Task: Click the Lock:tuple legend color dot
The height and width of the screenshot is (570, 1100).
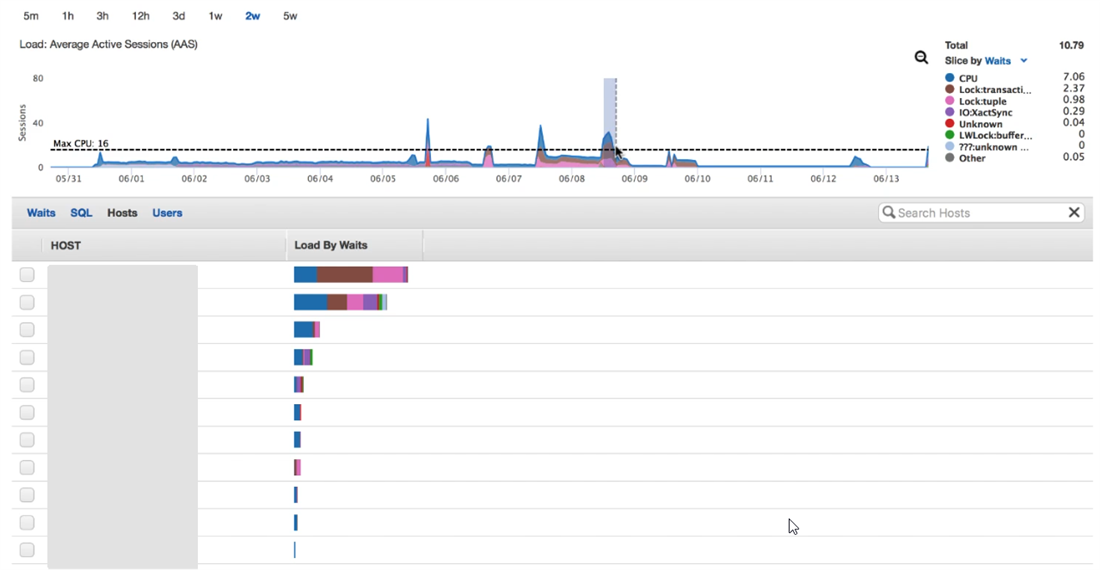Action: coord(950,101)
